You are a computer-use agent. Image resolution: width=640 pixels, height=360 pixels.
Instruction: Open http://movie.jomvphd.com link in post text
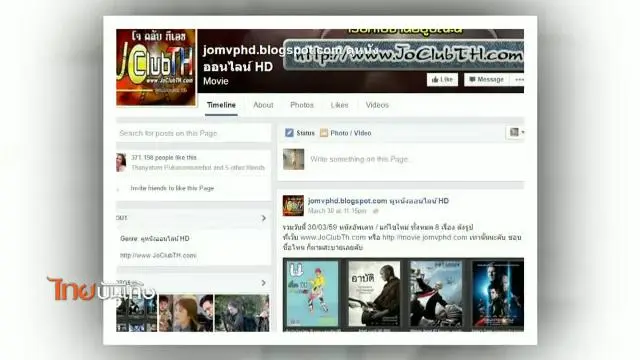(424, 237)
